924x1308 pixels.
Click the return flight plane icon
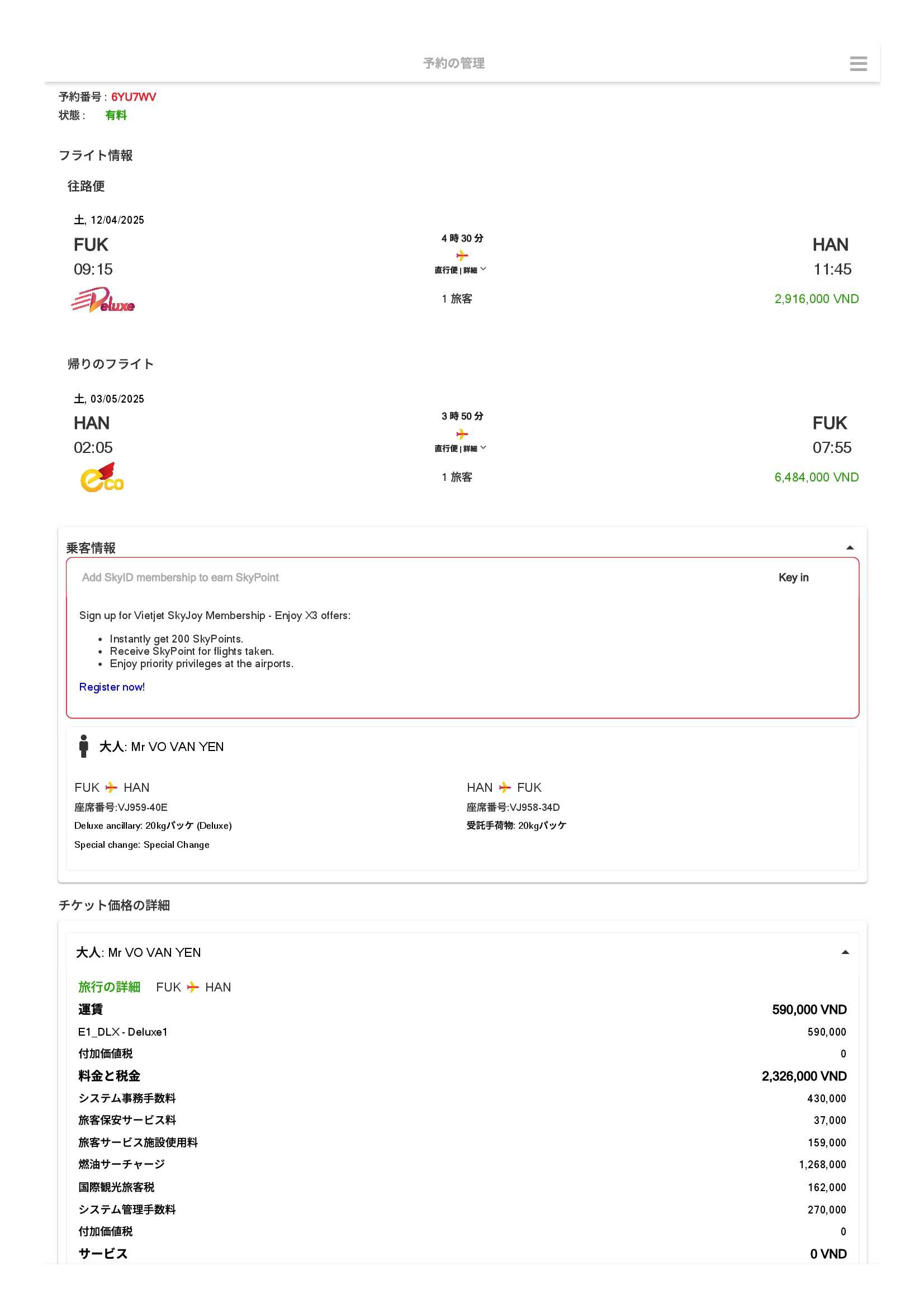[462, 434]
